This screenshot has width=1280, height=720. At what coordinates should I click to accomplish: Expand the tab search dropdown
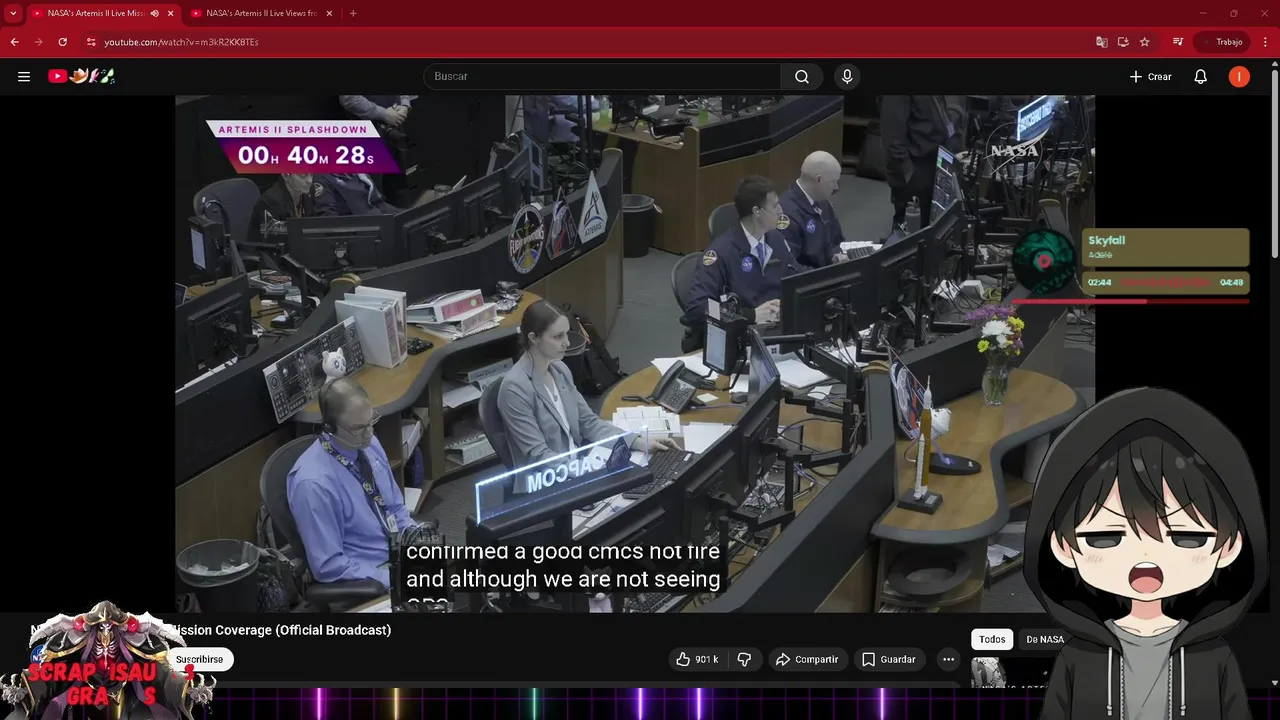pos(13,13)
